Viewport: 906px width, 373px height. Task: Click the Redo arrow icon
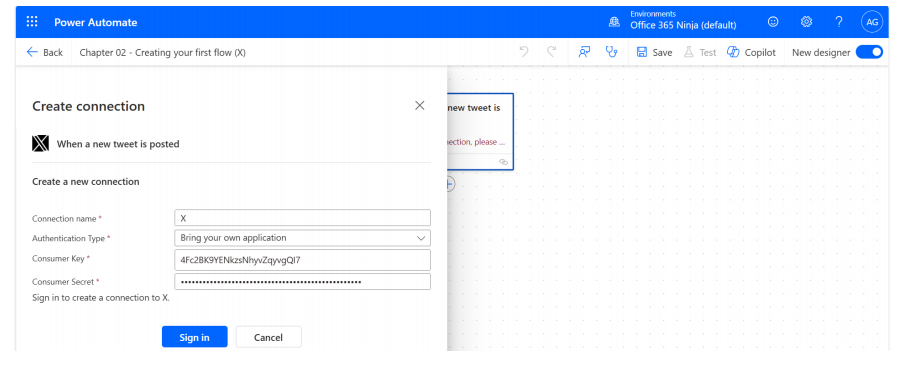tap(552, 52)
